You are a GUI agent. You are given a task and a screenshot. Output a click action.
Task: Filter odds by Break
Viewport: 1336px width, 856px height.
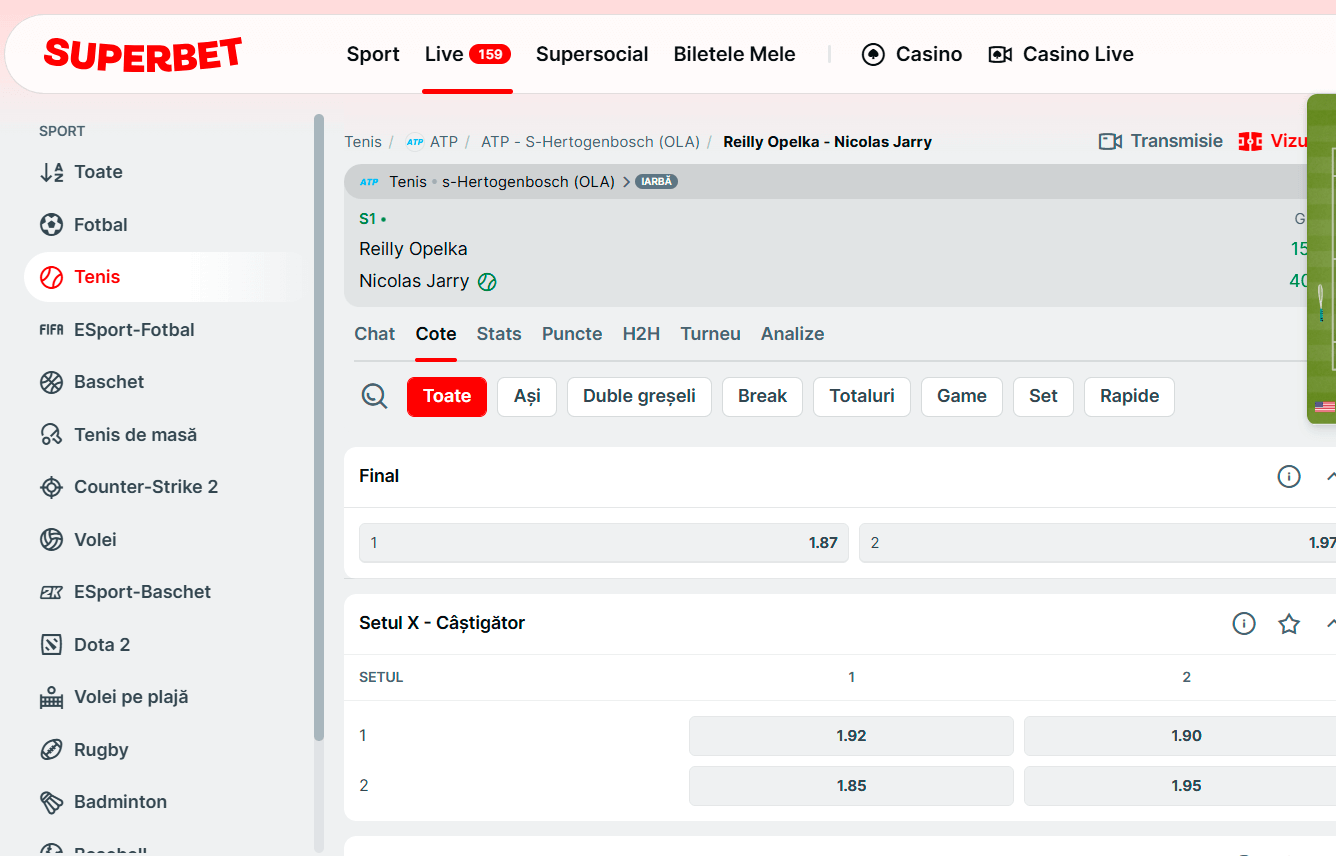point(762,396)
